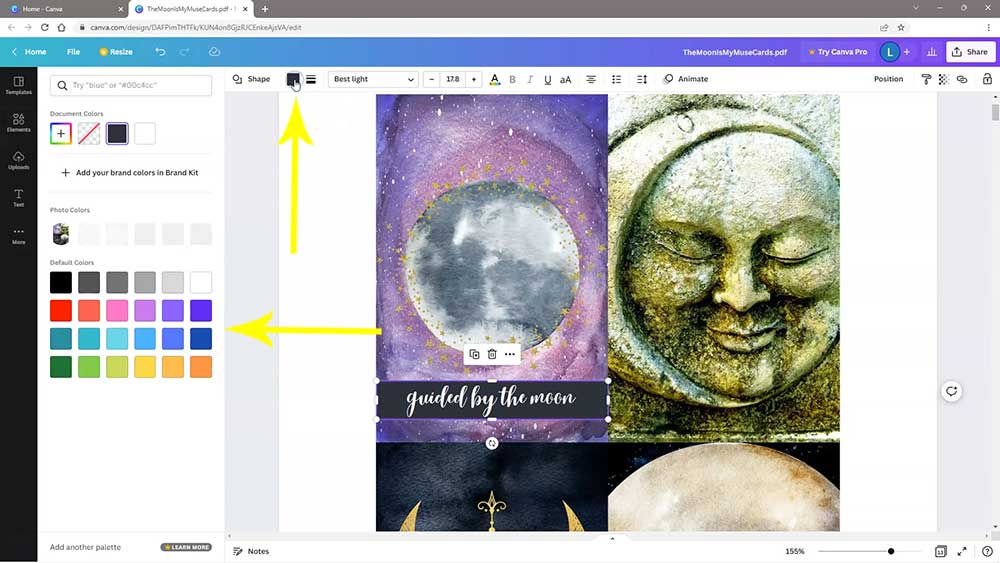1000x563 pixels.
Task: Open the Best light font dropdown
Action: [373, 79]
